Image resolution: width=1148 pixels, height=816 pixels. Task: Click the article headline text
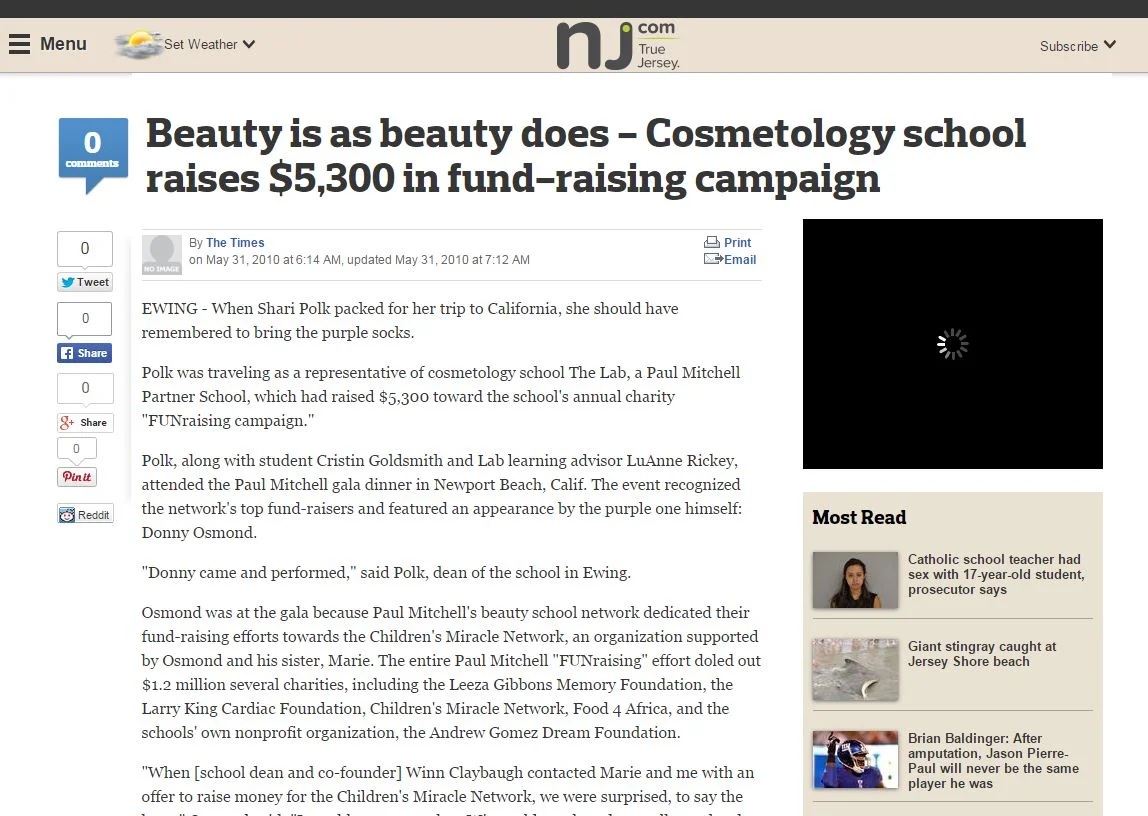click(585, 156)
